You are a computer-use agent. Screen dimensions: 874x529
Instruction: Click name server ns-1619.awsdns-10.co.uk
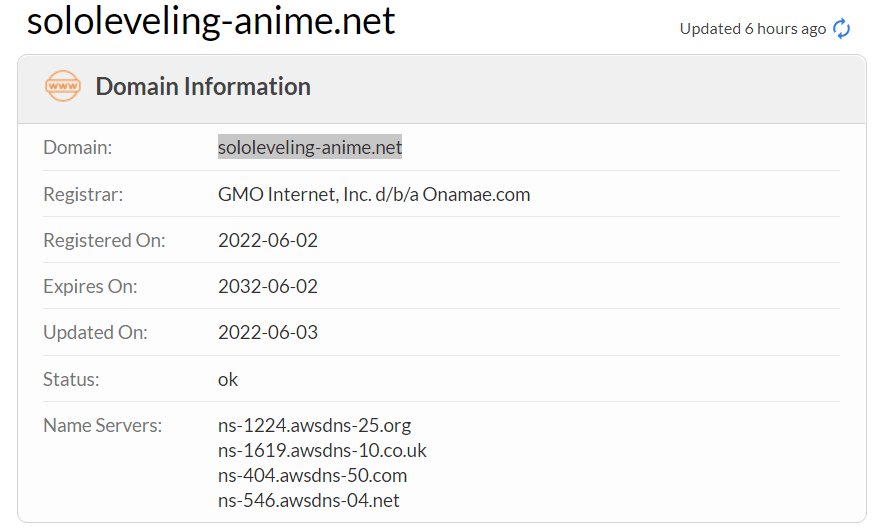(322, 450)
